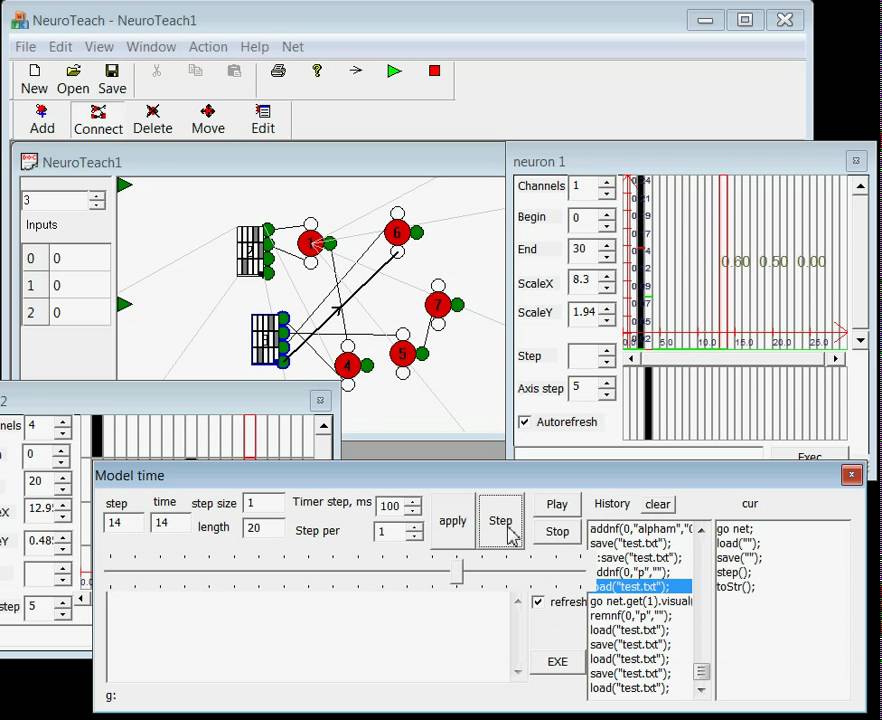882x720 pixels.
Task: Open the Net menu
Action: (292, 47)
